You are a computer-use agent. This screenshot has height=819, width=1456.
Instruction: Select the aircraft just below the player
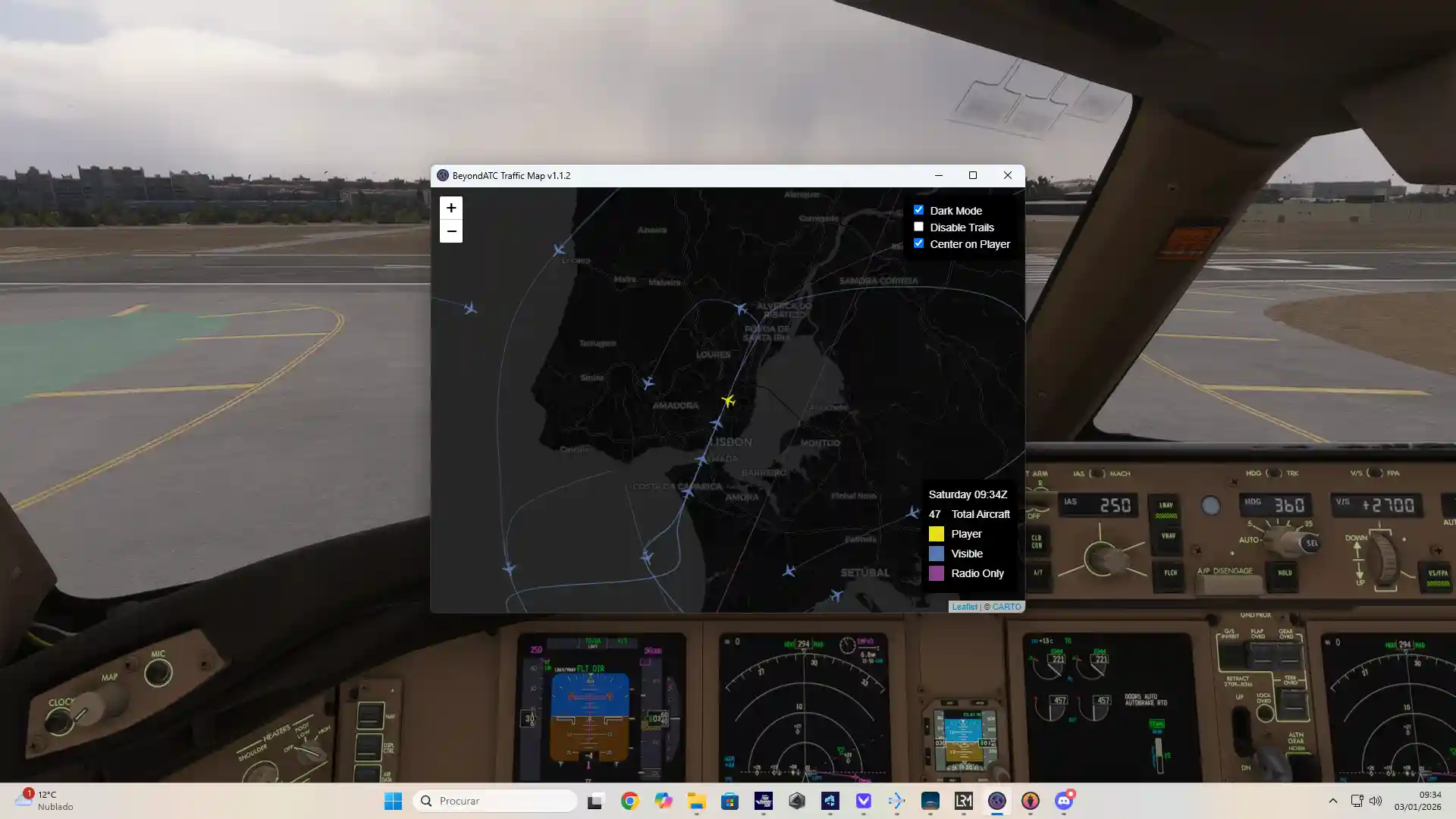[716, 423]
